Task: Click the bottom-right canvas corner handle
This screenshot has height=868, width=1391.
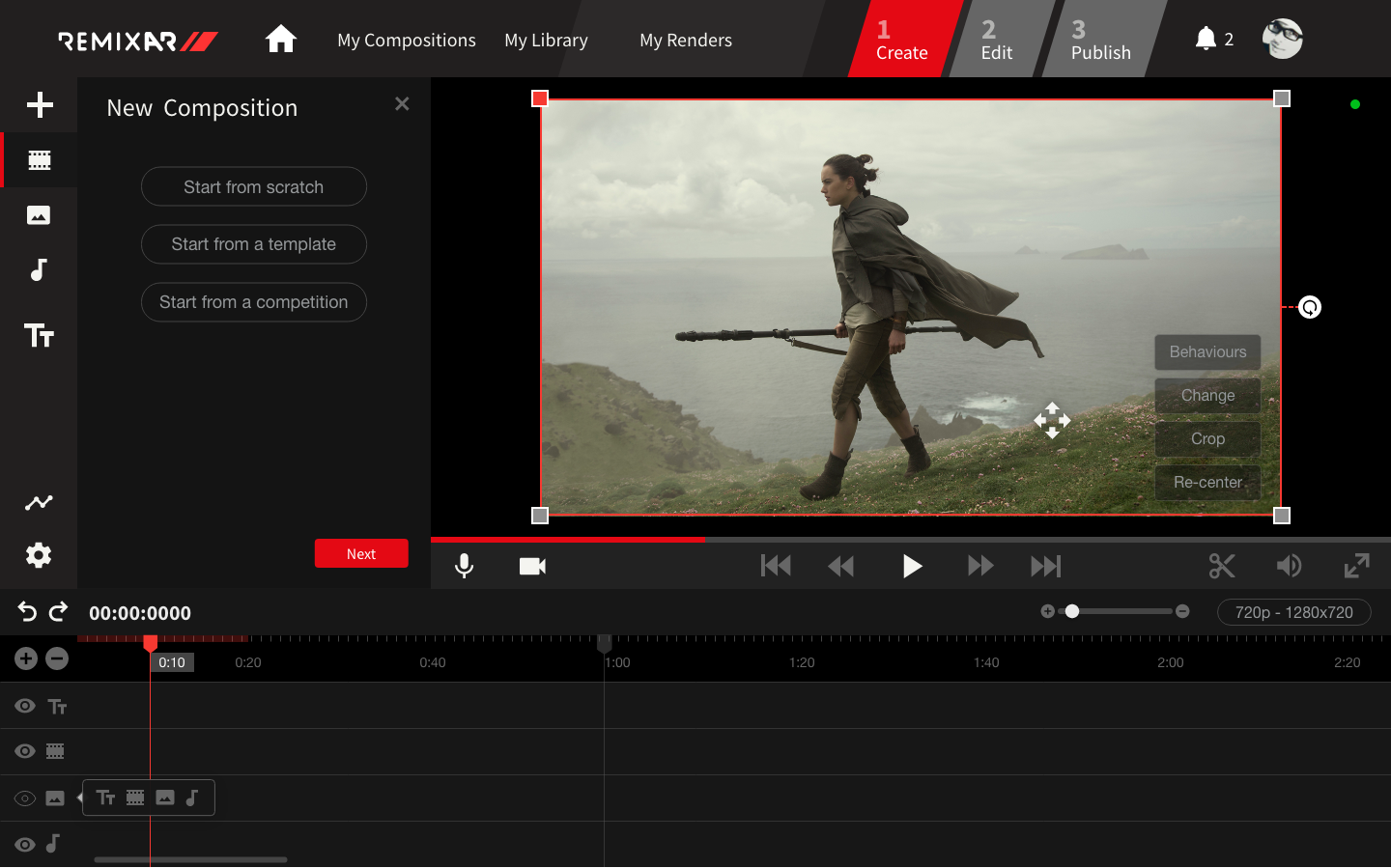Action: point(1282,516)
